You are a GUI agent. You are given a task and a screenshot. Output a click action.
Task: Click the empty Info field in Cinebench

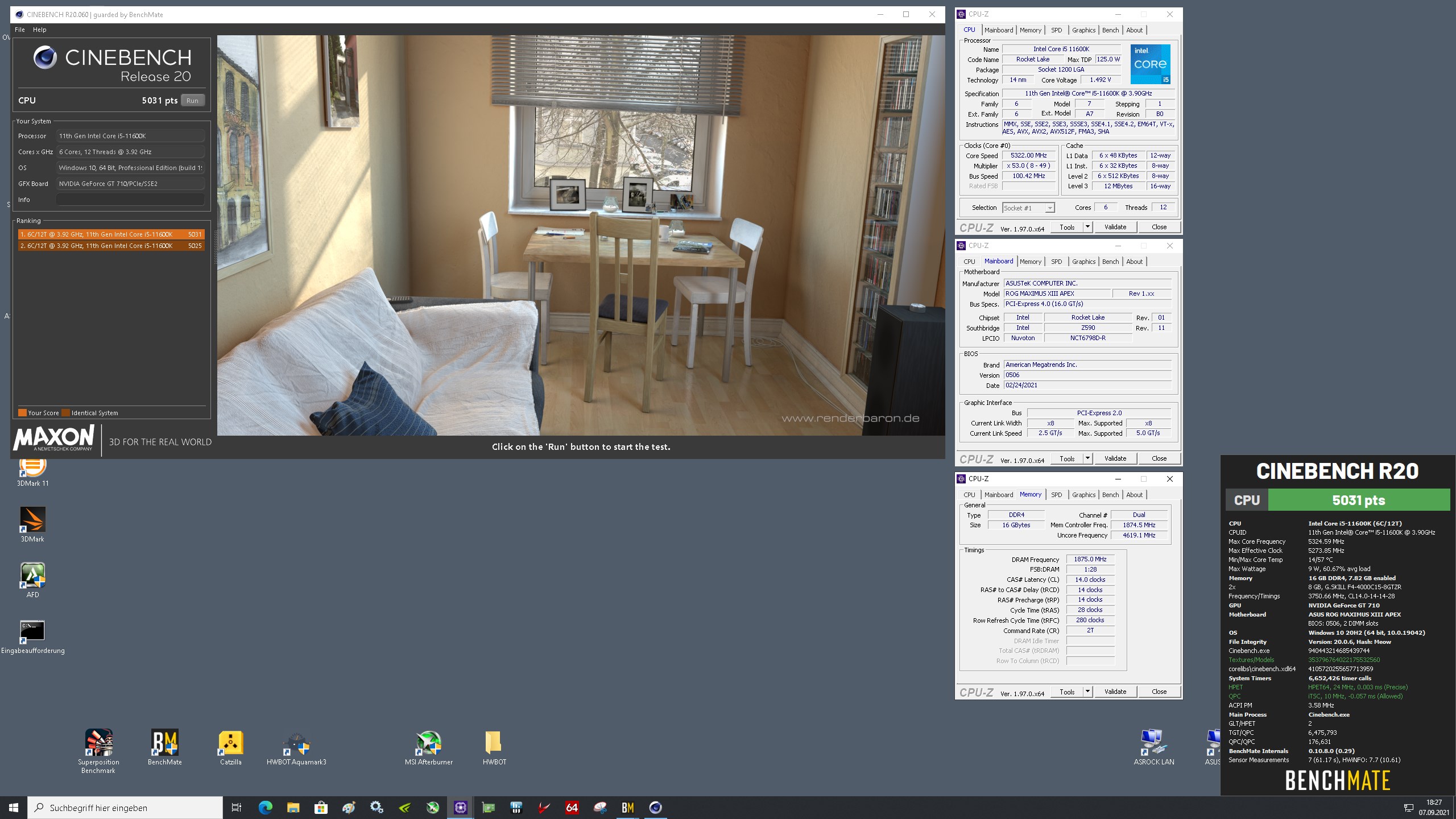[x=130, y=200]
